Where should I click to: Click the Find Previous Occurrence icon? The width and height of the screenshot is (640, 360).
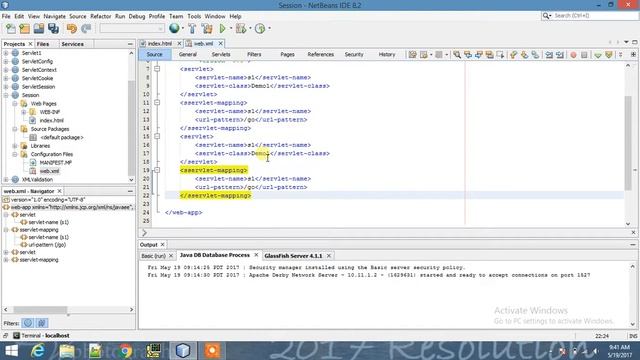pyautogui.click(x=468, y=54)
